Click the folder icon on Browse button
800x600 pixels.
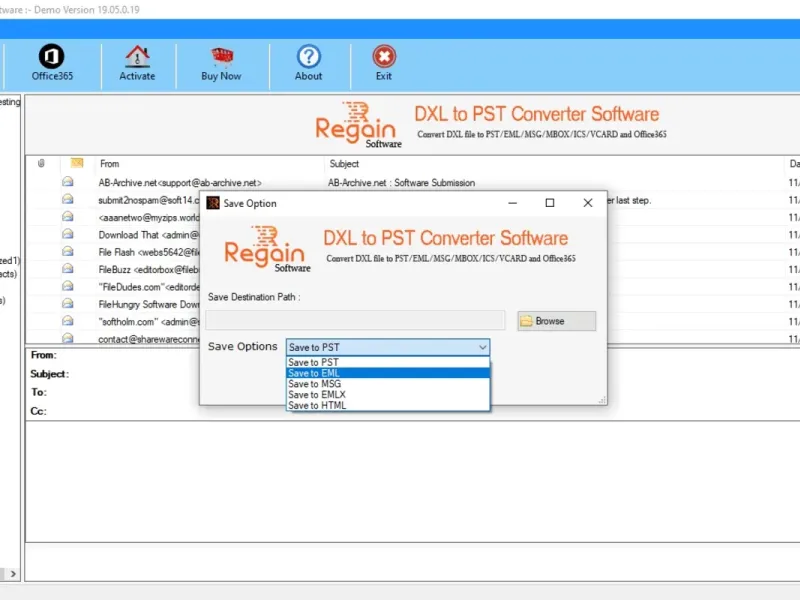[526, 321]
